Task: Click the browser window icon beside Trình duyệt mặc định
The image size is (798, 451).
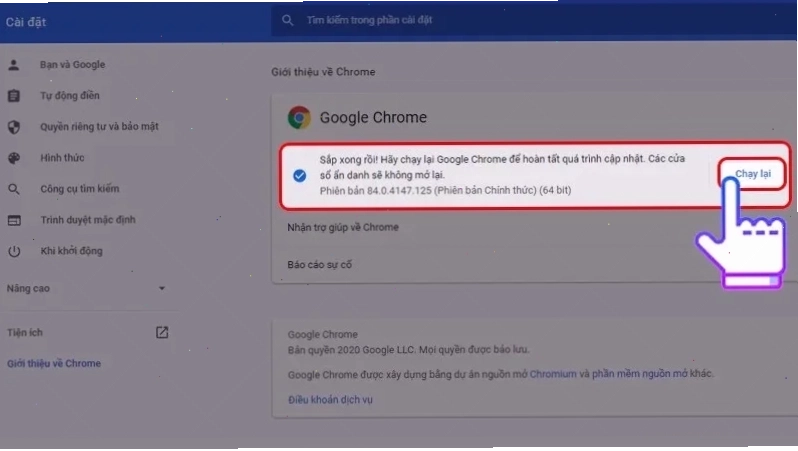Action: (14, 220)
